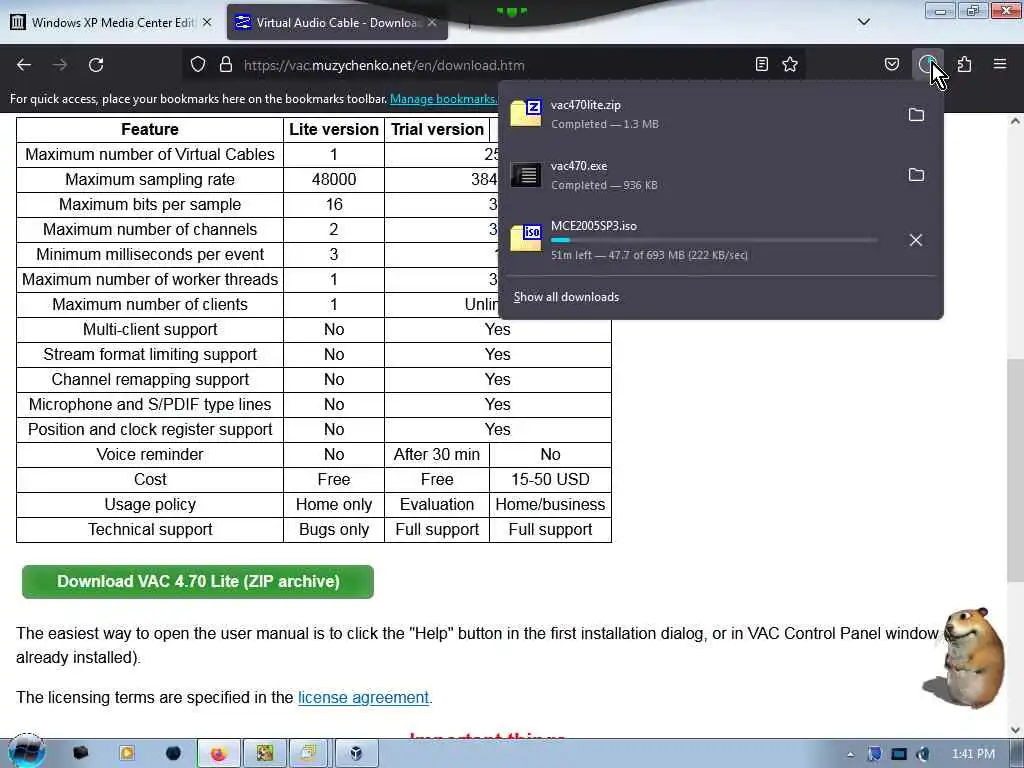Image resolution: width=1024 pixels, height=768 pixels.
Task: Go back to the previous page
Action: [x=24, y=65]
